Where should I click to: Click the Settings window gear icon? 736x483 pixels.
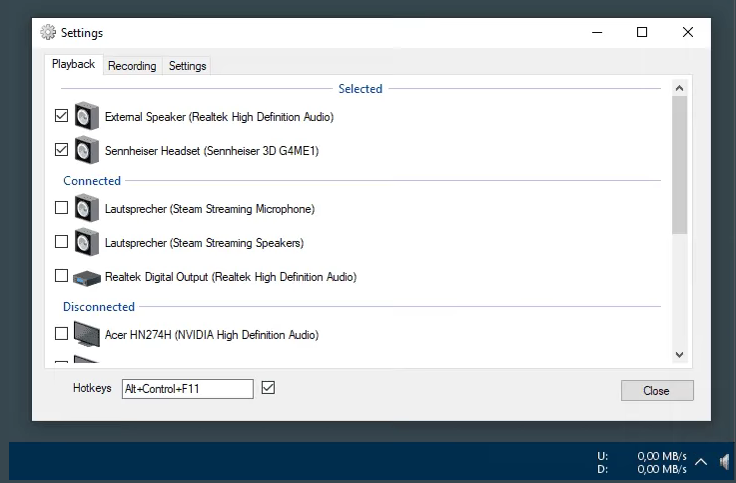point(48,32)
